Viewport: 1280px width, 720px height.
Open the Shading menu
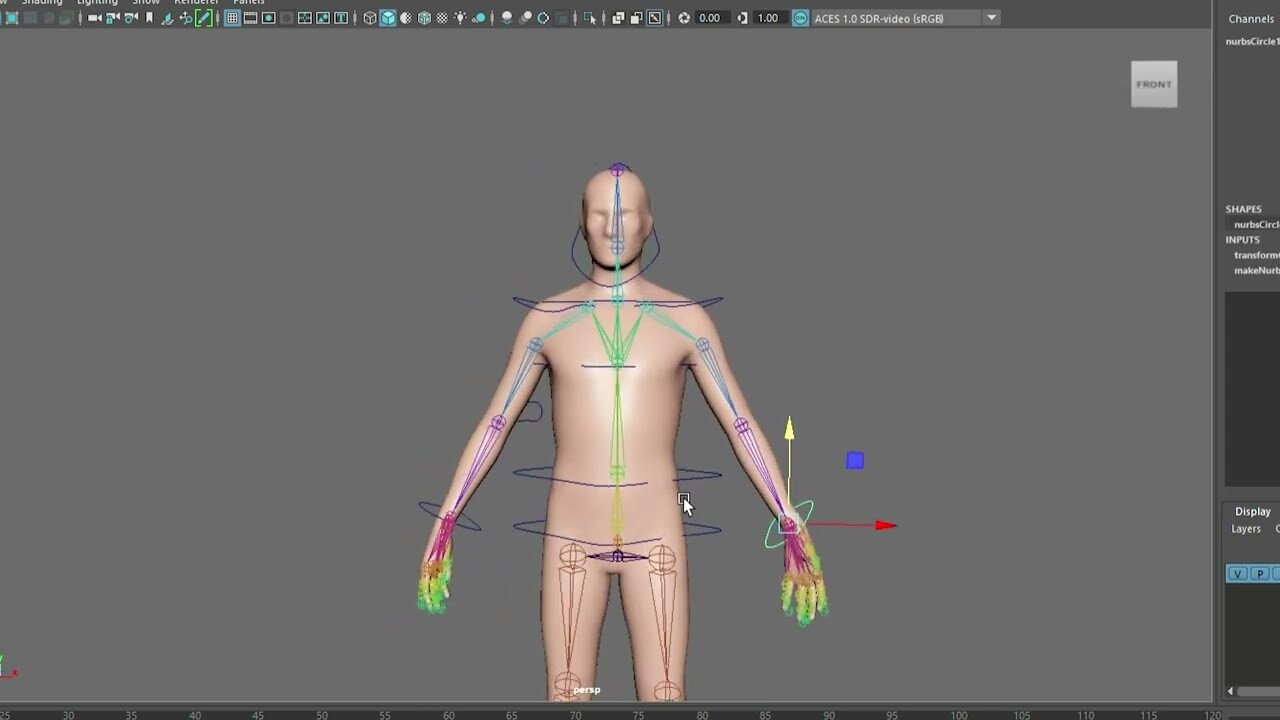(x=44, y=2)
